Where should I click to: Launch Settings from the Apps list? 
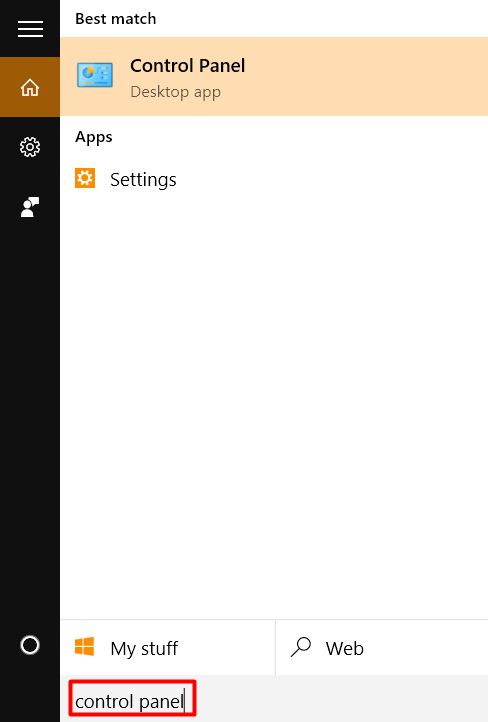[x=143, y=180]
